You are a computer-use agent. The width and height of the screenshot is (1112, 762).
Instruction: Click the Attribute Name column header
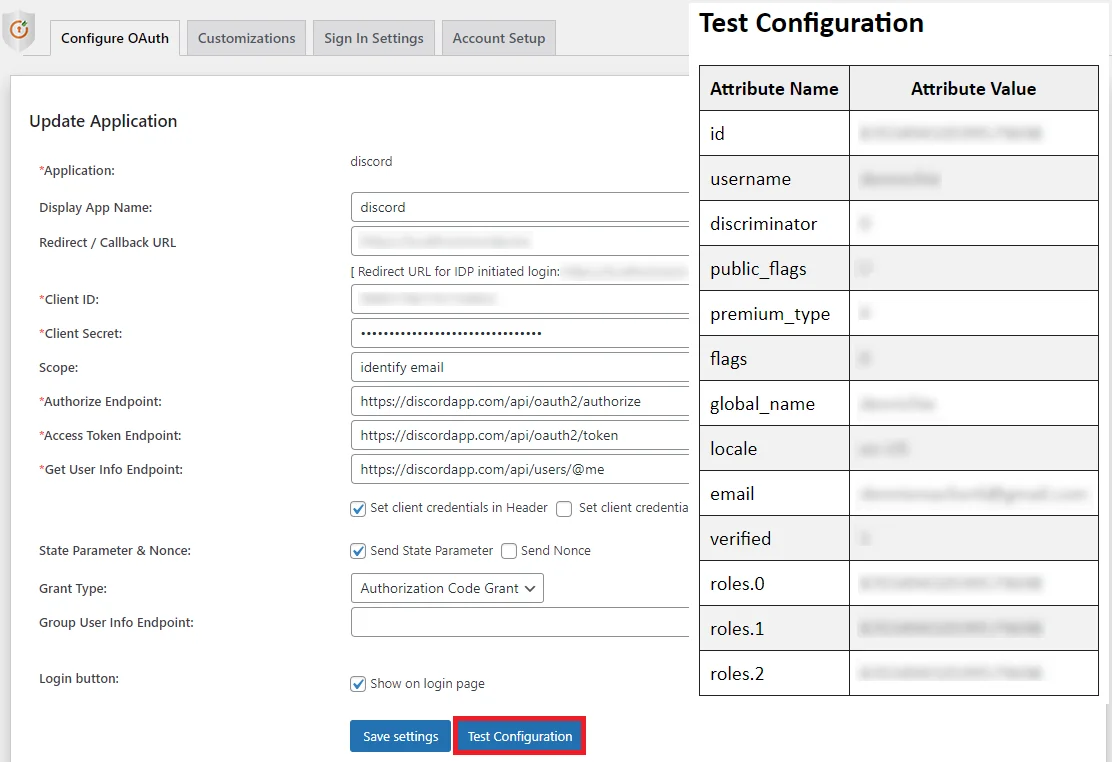[774, 89]
